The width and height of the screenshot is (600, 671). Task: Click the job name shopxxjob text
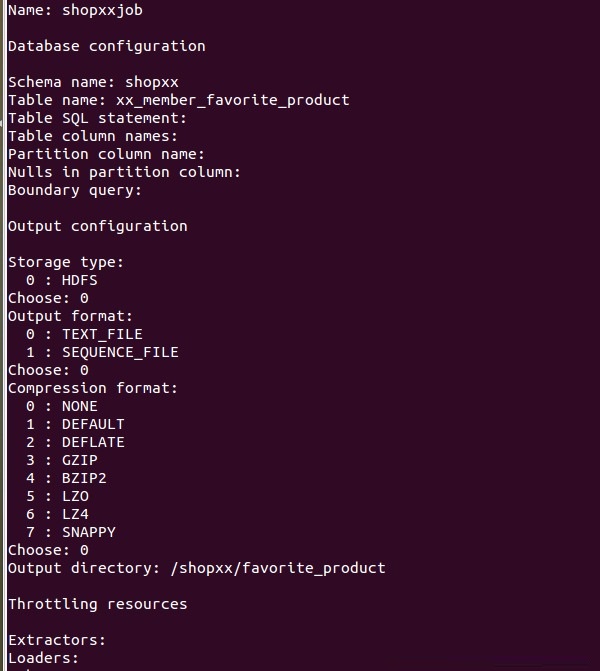[102, 10]
